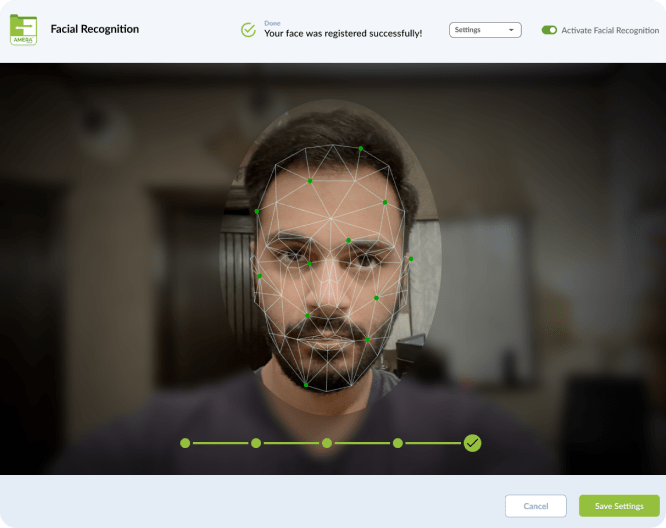Click the progress line between first two steps
Image resolution: width=666 pixels, height=528 pixels.
[x=220, y=443]
